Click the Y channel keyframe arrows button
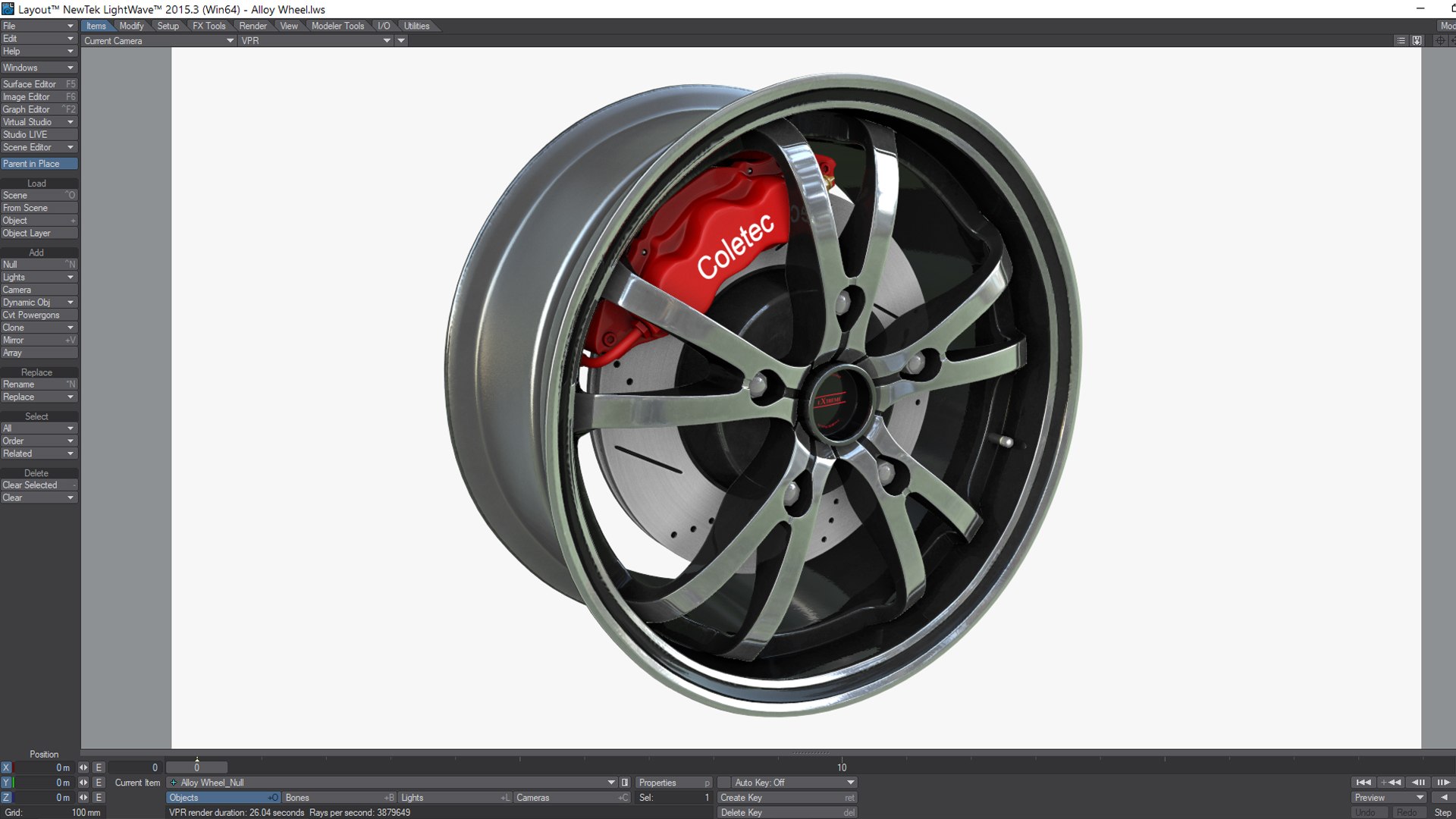The image size is (1456, 819). (x=83, y=783)
